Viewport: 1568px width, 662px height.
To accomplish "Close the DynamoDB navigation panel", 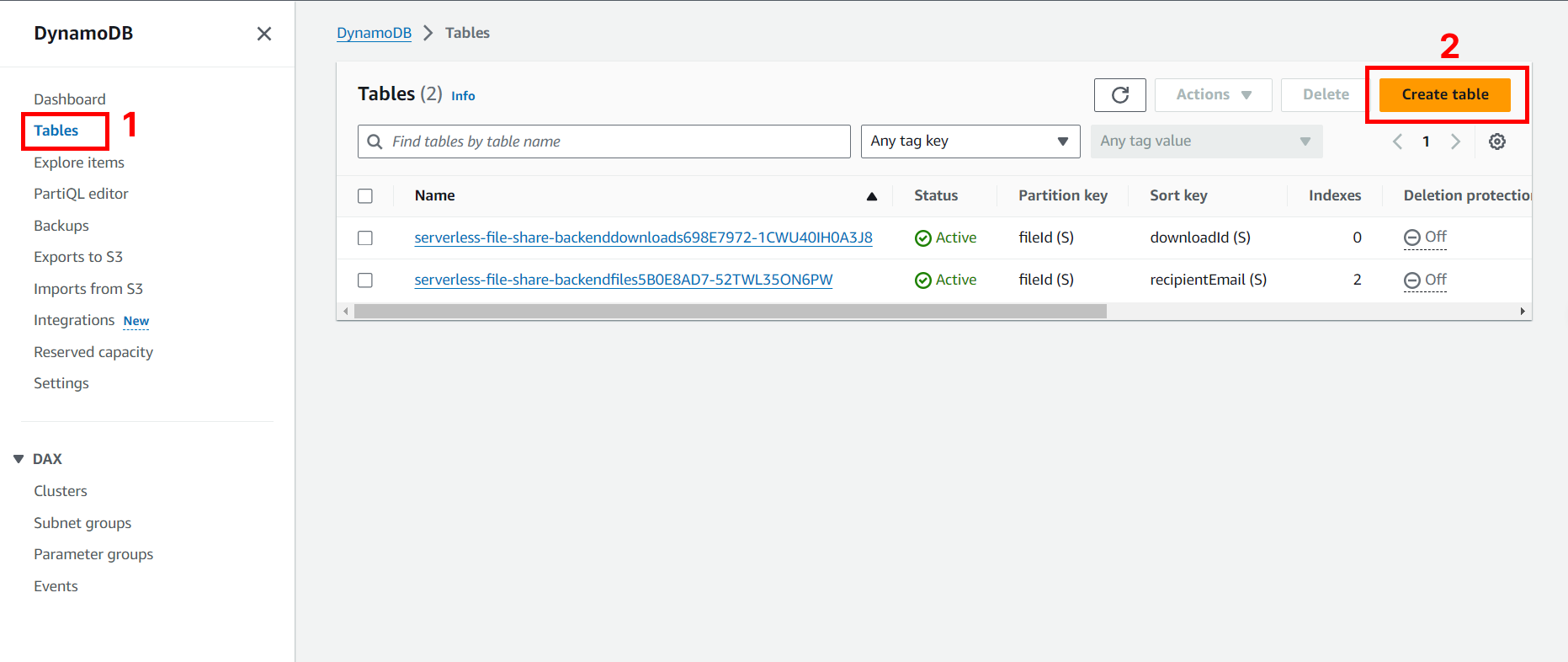I will 264,34.
